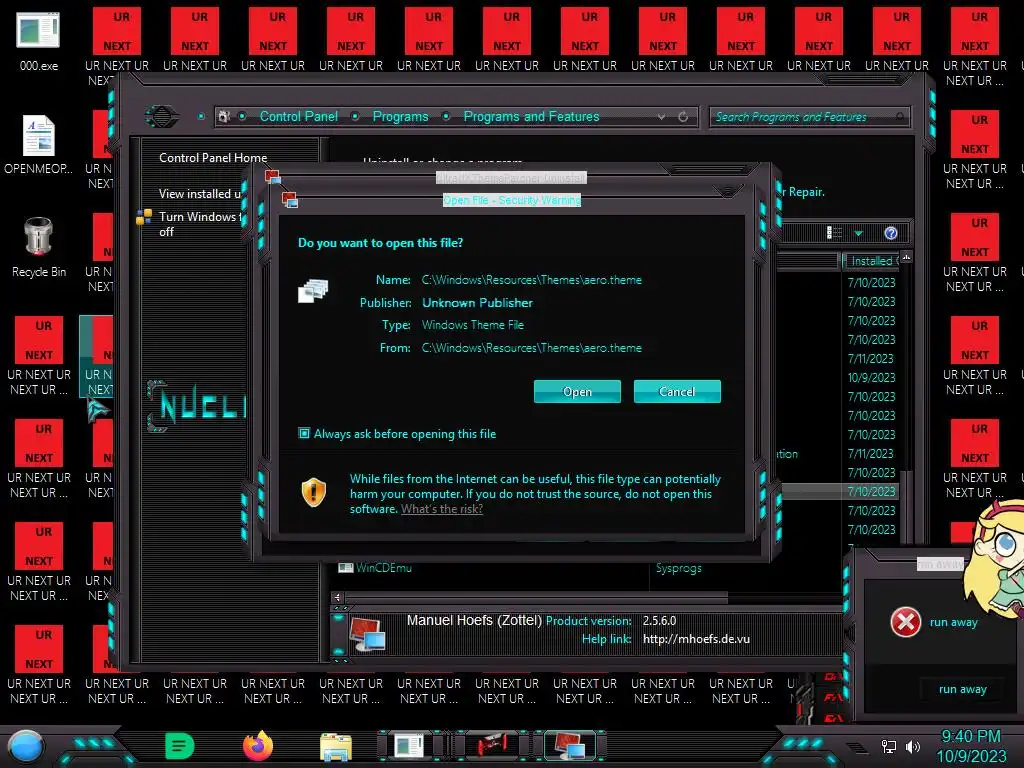Open the clock and date flyout
The width and height of the screenshot is (1024, 768).
(971, 746)
